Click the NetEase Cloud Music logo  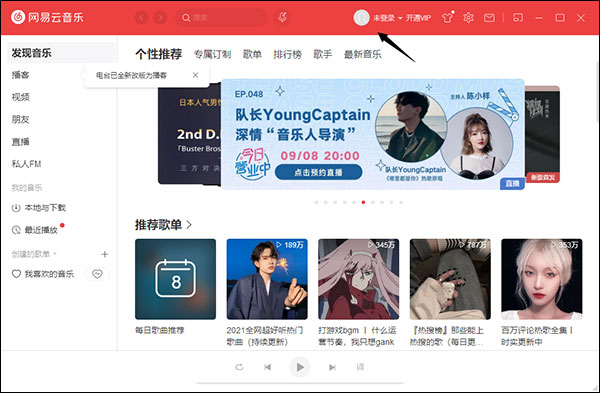47,17
